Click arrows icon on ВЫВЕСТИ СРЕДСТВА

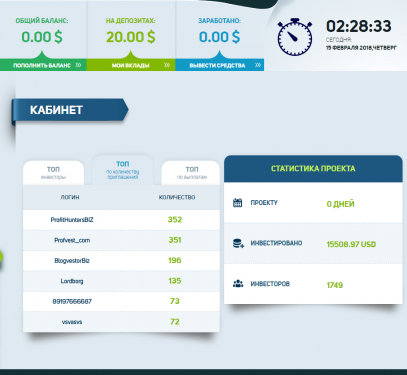pos(258,65)
